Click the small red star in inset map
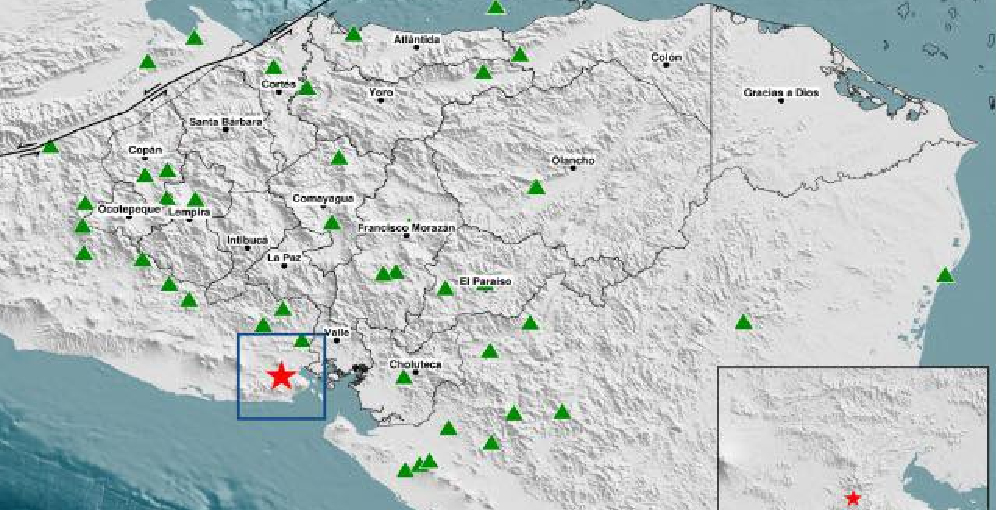Screen dimensions: 996x510 (852, 498)
